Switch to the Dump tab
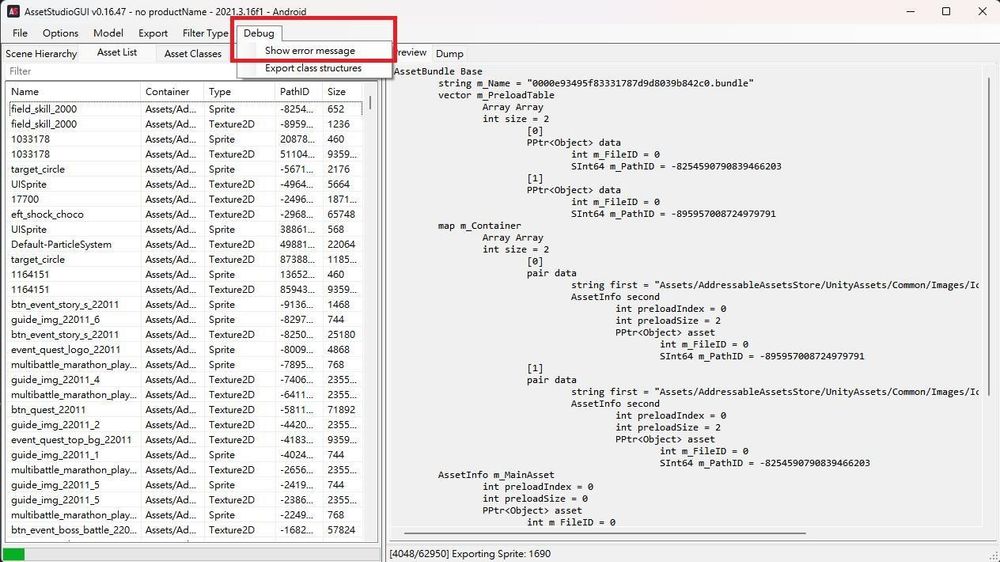This screenshot has width=1000, height=562. point(450,54)
